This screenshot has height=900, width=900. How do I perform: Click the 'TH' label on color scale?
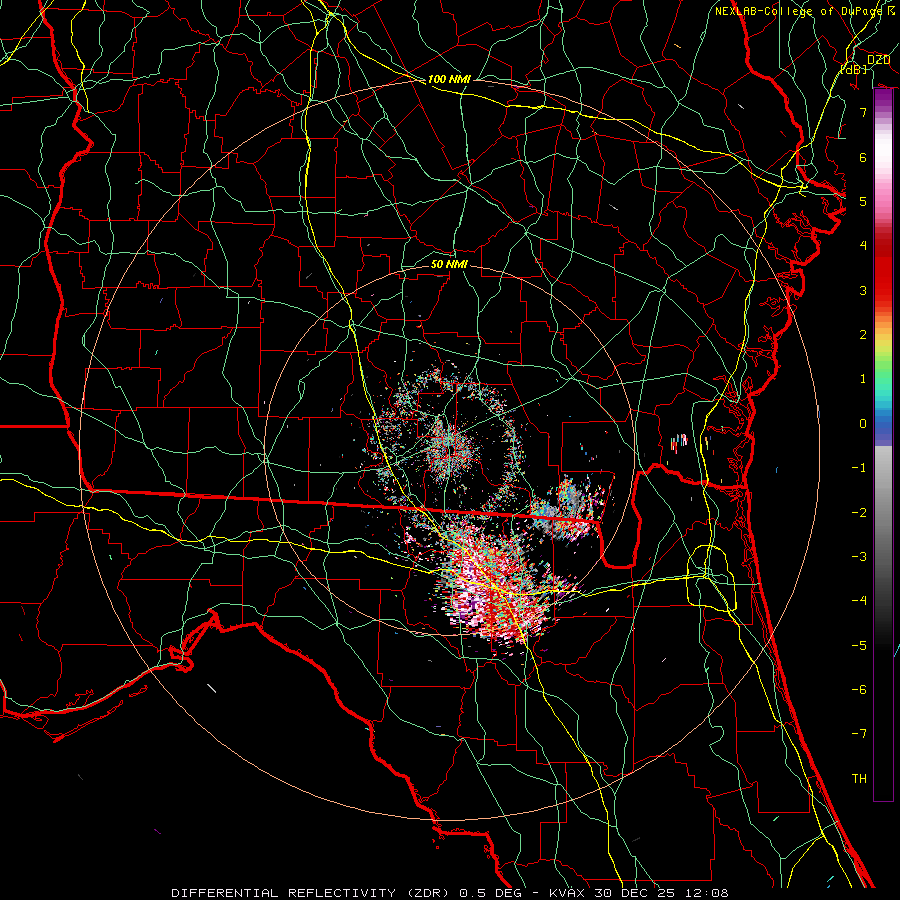pyautogui.click(x=859, y=779)
